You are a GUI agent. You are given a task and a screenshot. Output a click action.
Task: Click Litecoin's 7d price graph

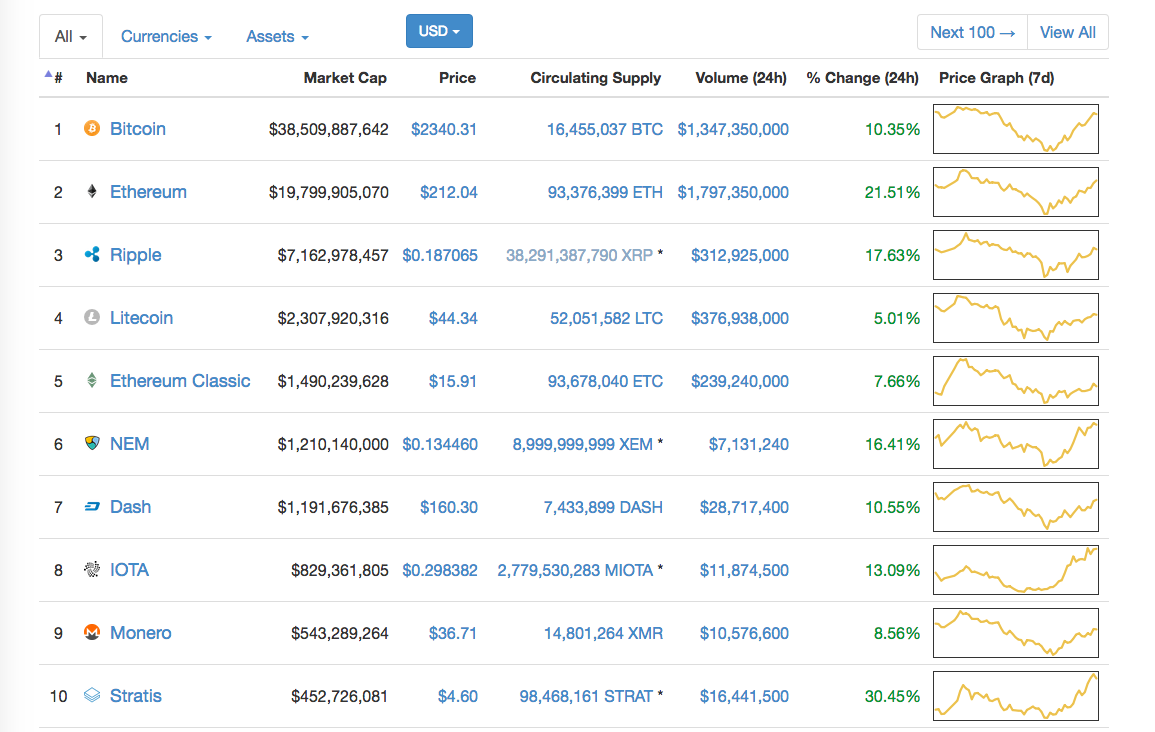pos(1016,317)
